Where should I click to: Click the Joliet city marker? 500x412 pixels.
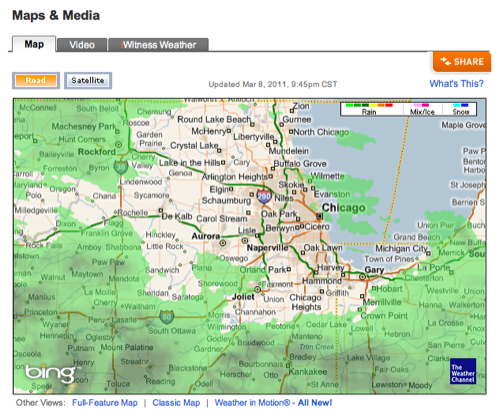257,289
